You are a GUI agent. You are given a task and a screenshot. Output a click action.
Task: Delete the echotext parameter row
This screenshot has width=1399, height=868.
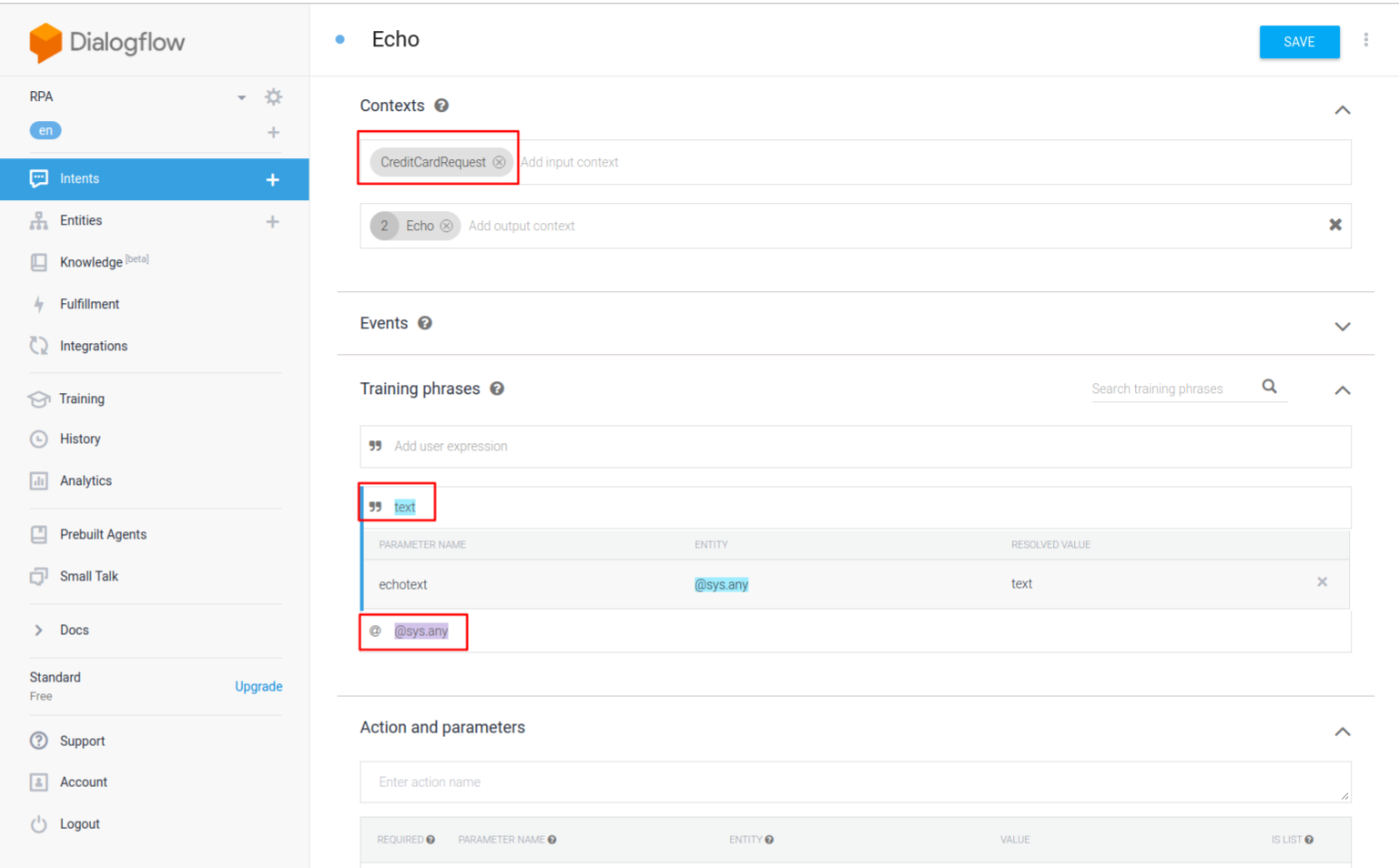click(x=1322, y=582)
